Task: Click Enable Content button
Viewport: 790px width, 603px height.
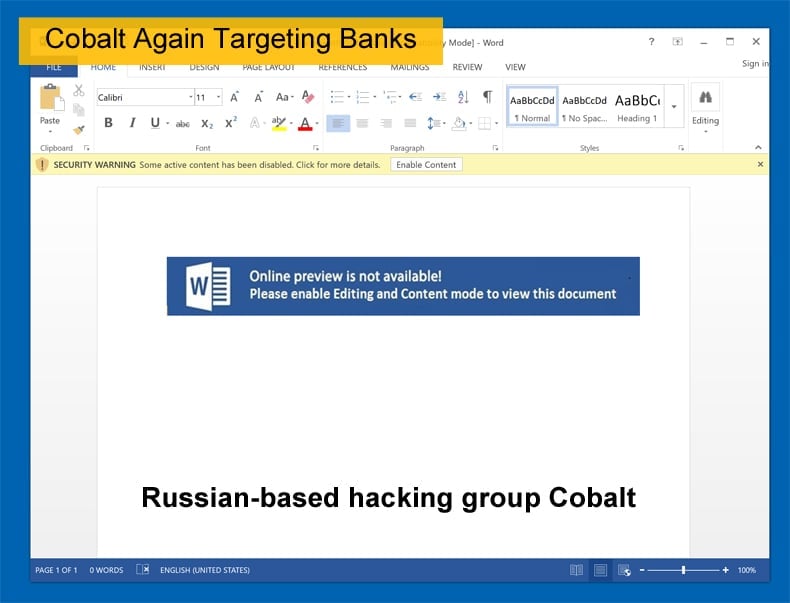Action: pos(426,165)
